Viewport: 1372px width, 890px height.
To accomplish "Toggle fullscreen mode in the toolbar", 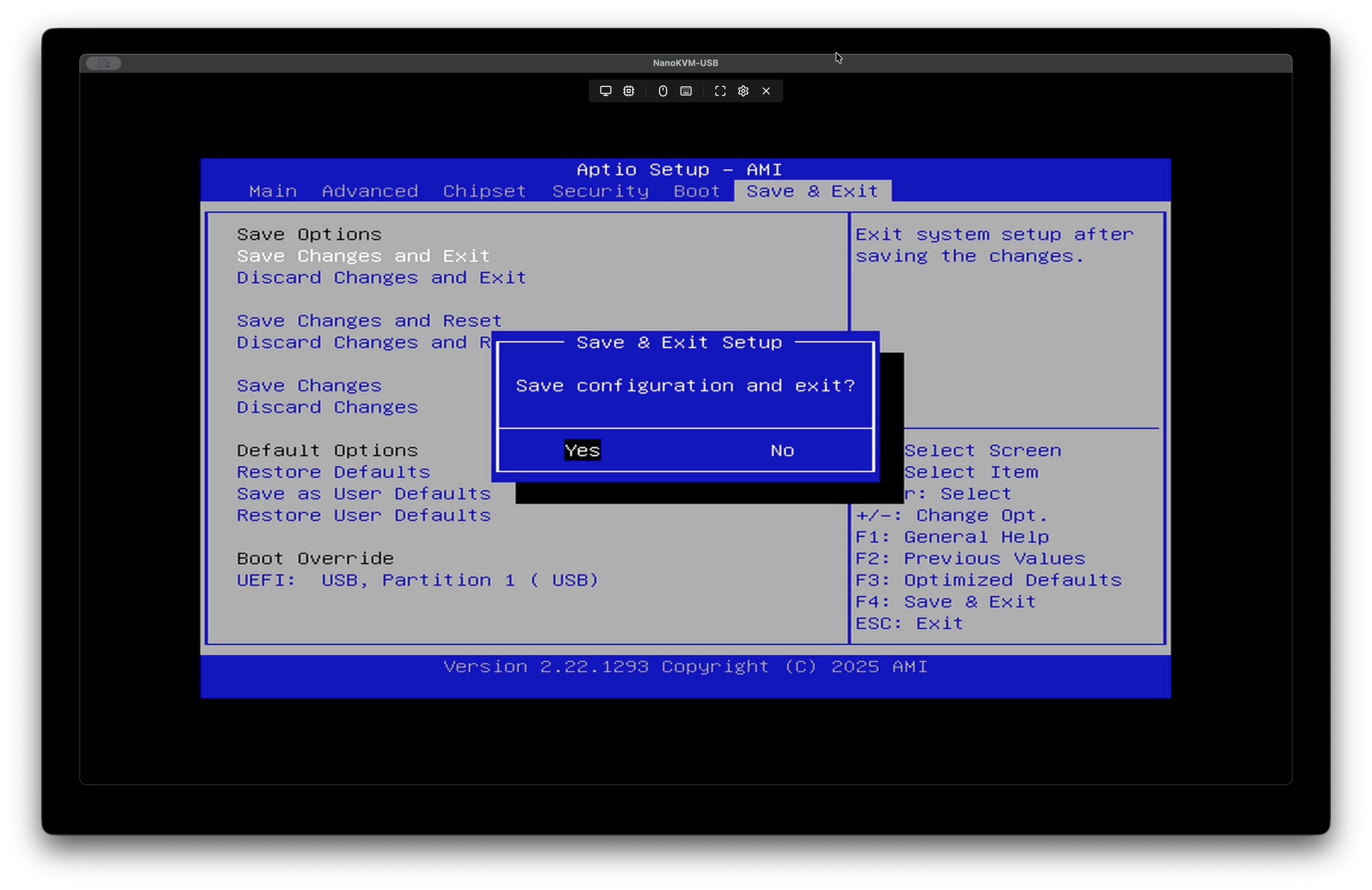I will click(720, 91).
